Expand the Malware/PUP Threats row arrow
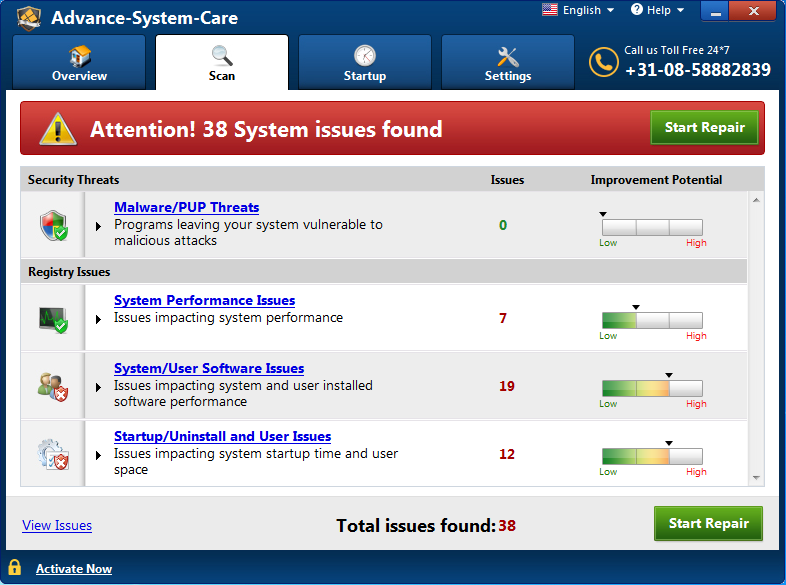 coord(99,227)
